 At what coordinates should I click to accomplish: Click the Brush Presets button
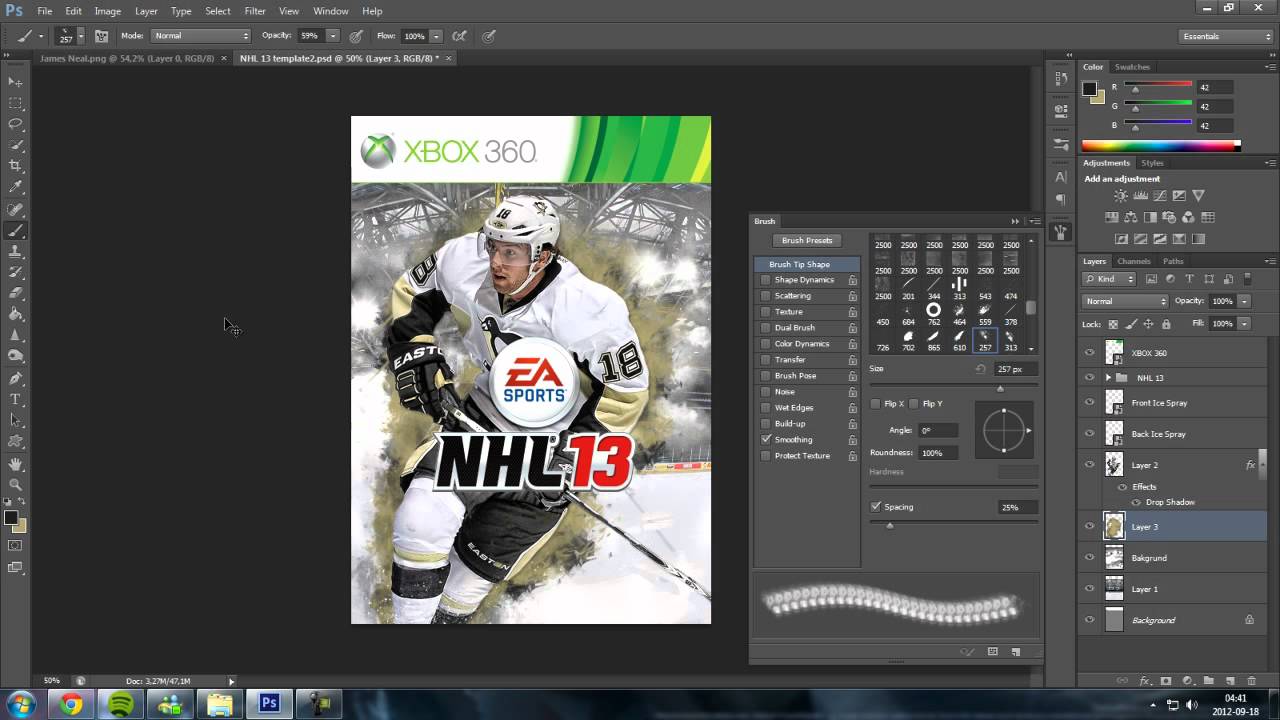(x=807, y=241)
